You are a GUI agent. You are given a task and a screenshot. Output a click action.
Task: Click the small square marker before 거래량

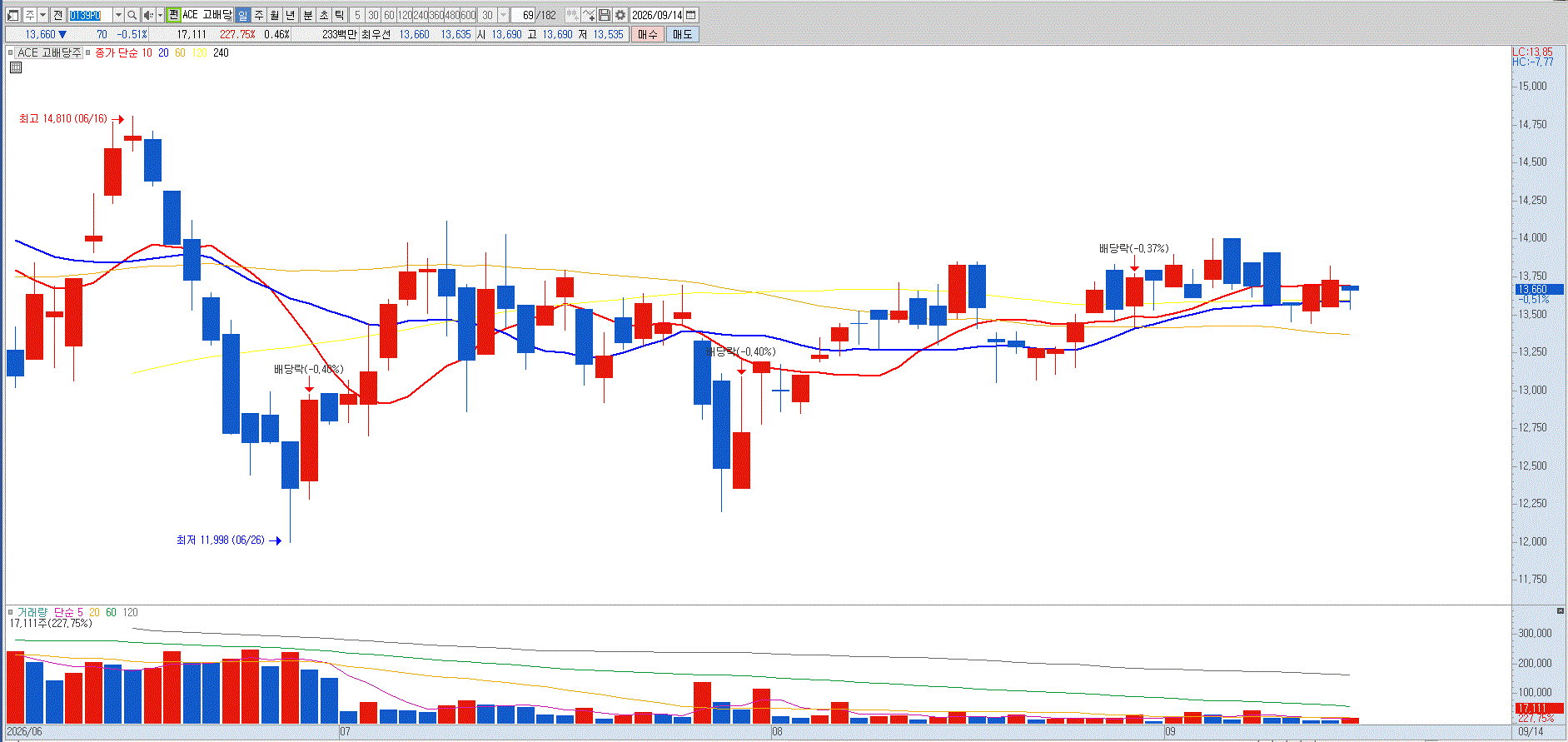[10, 612]
